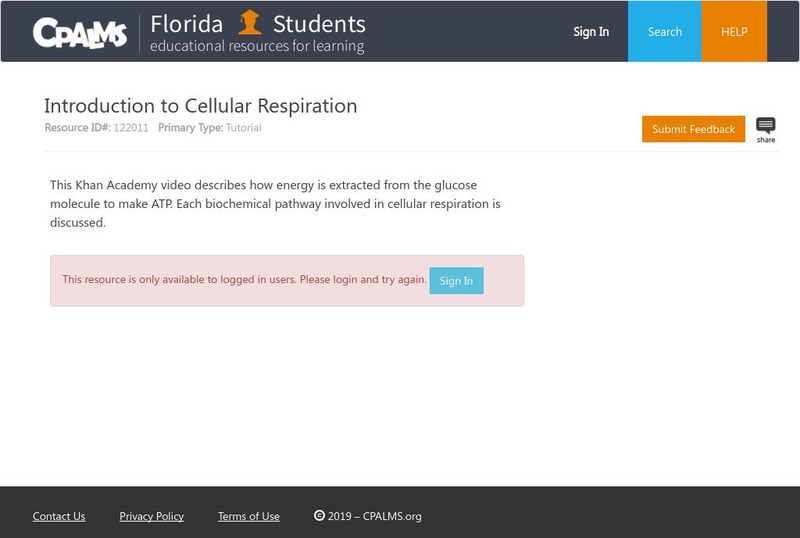View the Terms of Use link

pos(249,516)
